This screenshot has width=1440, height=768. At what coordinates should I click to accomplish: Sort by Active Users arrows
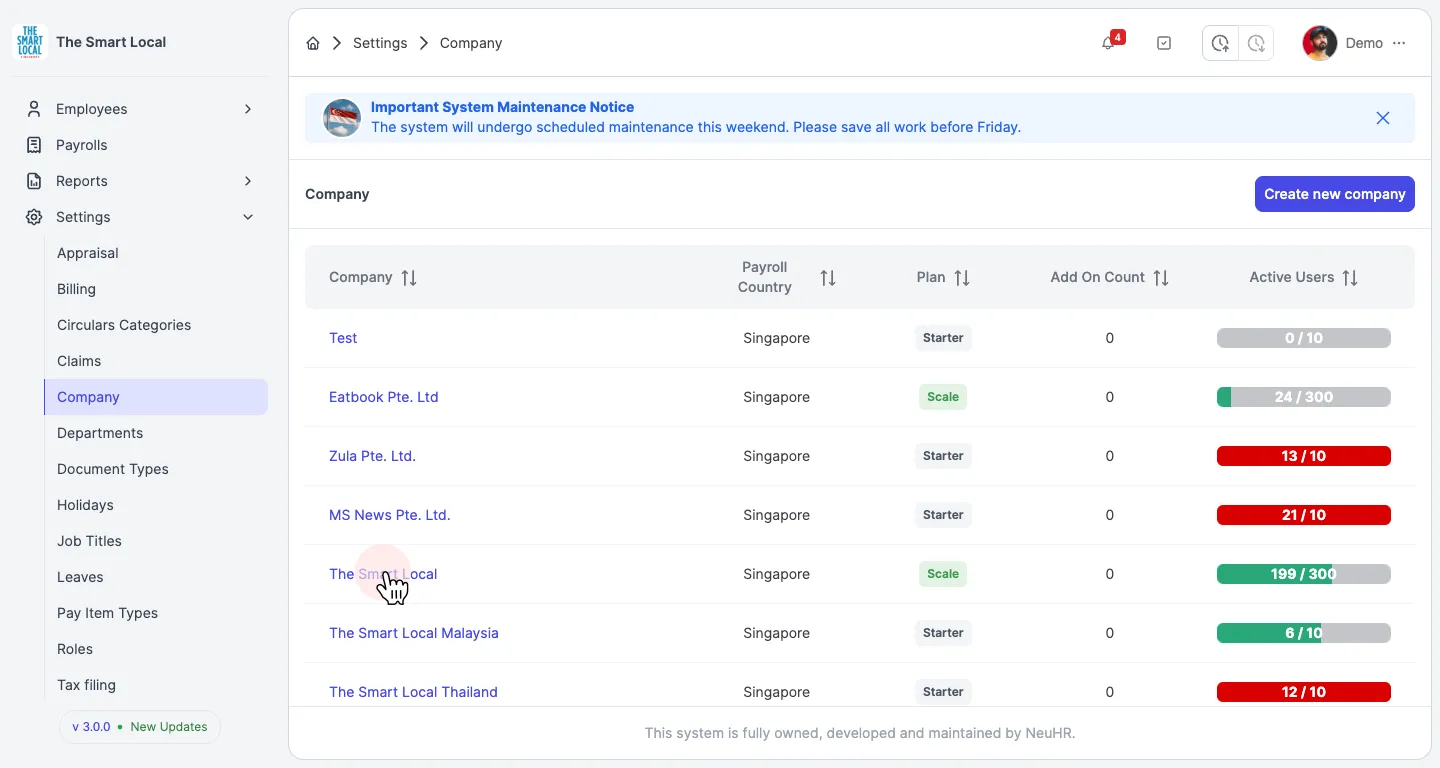point(1350,278)
